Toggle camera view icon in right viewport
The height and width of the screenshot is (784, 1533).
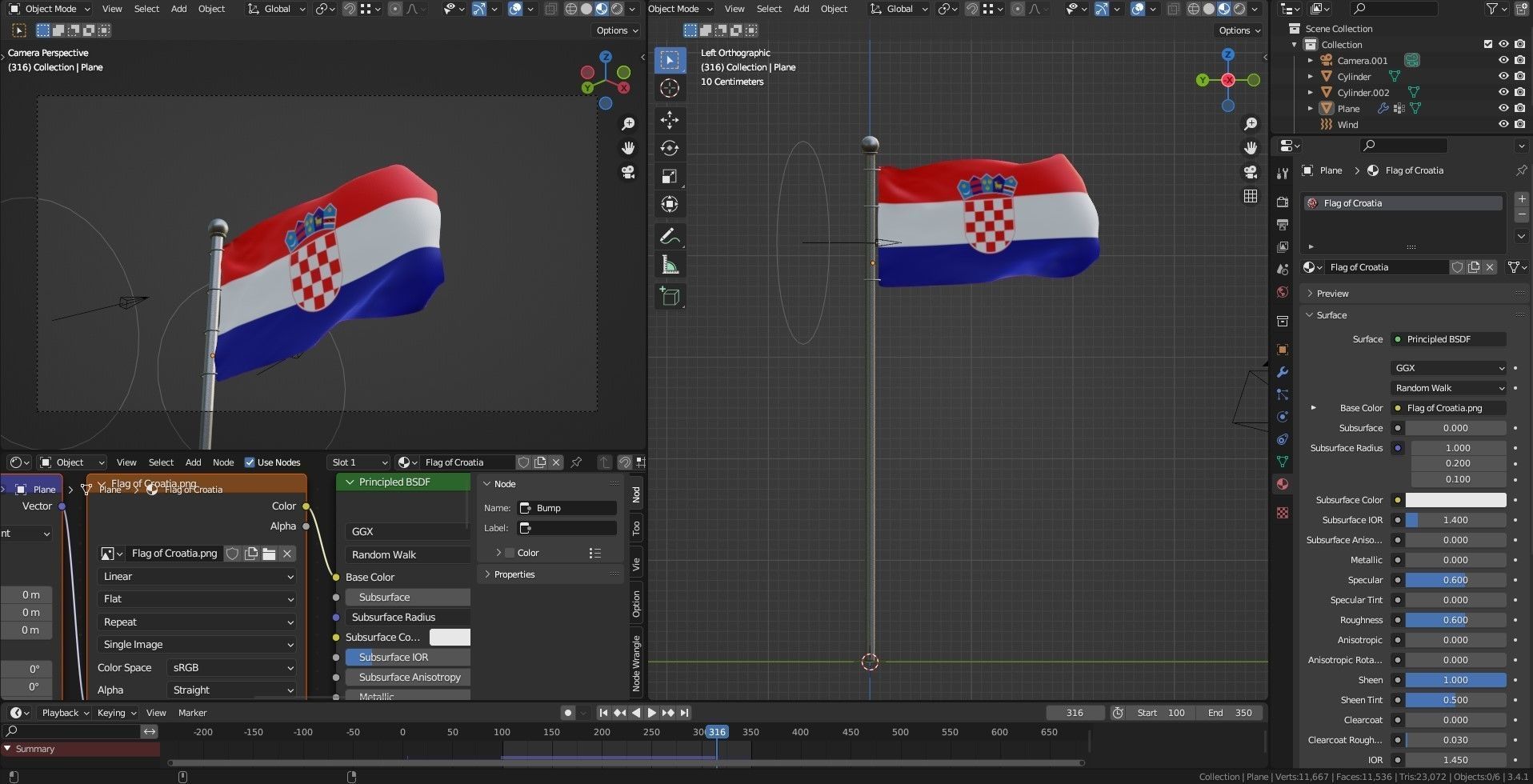click(x=1251, y=172)
